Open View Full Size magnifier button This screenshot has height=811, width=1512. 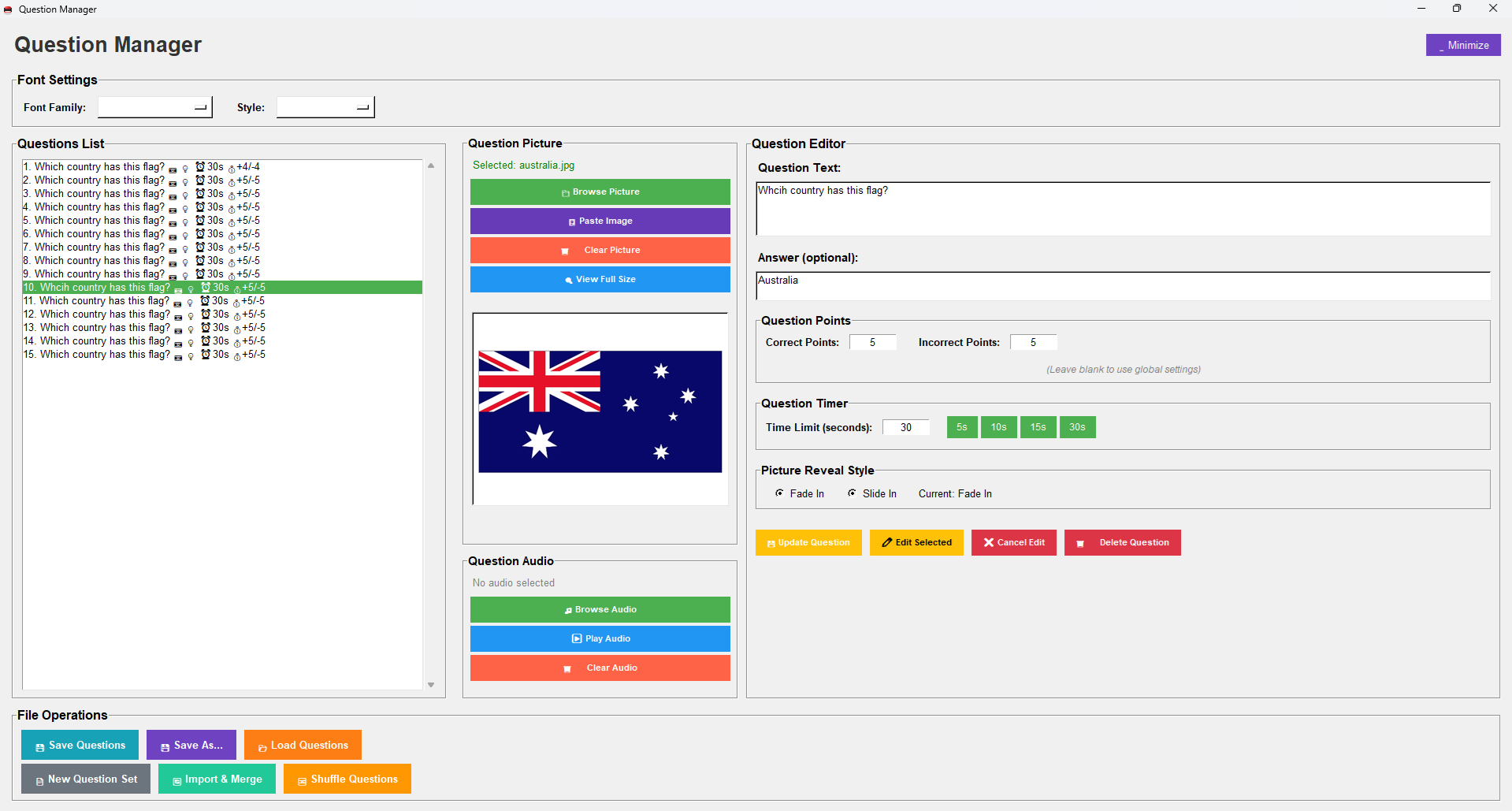point(600,280)
